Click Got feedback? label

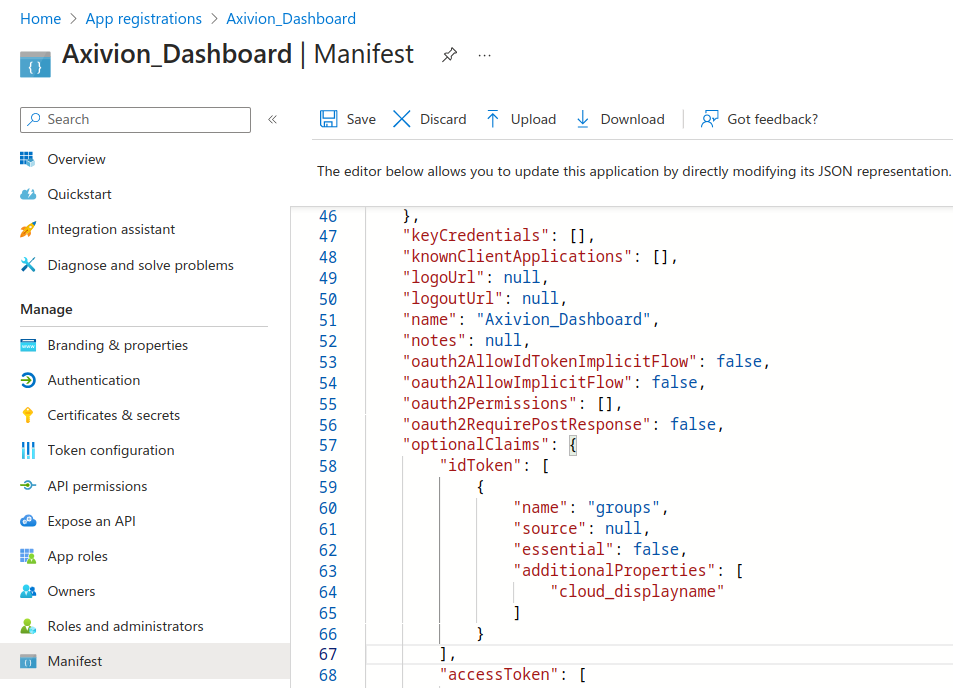(x=772, y=119)
